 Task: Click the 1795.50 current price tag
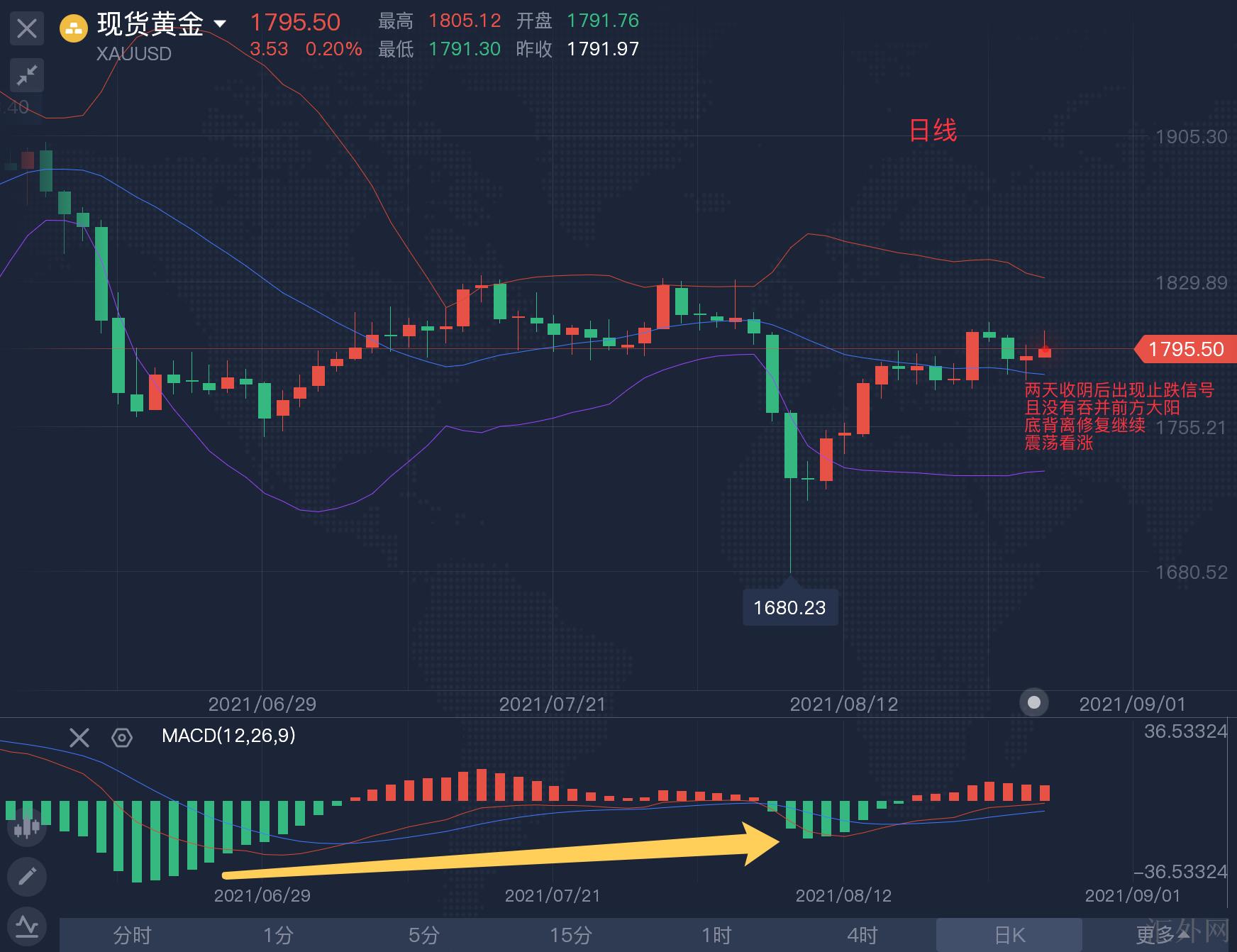(1185, 349)
